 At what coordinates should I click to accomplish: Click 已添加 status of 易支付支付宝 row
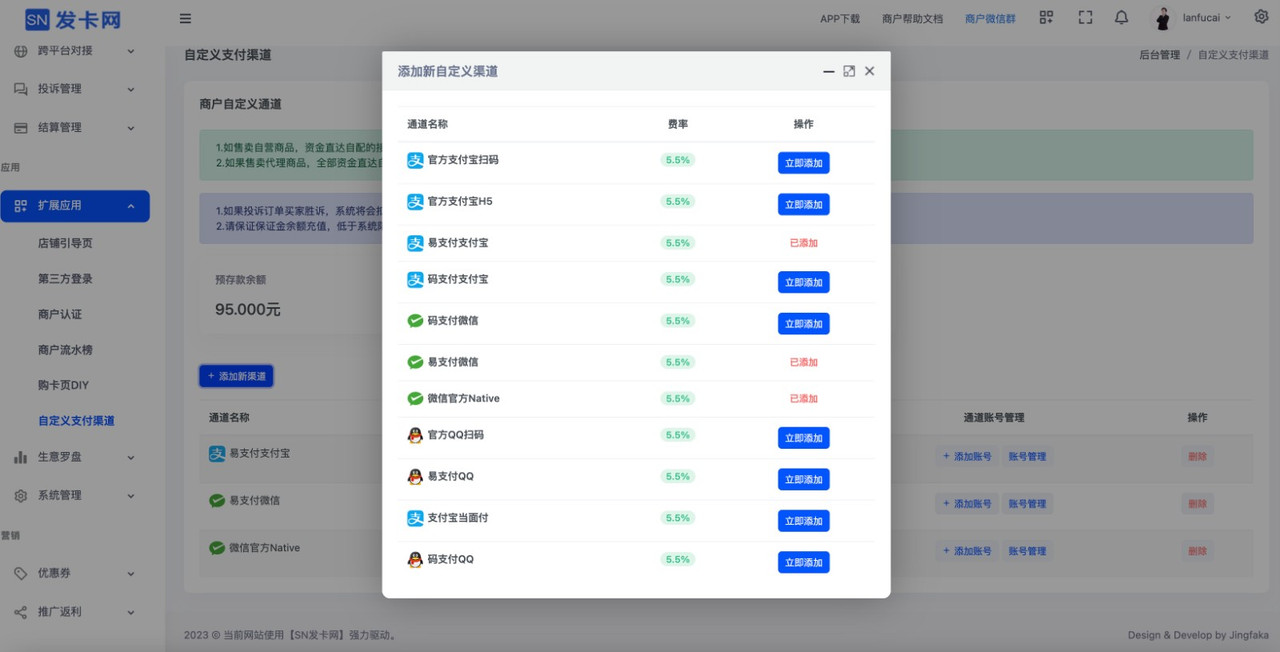tap(803, 243)
